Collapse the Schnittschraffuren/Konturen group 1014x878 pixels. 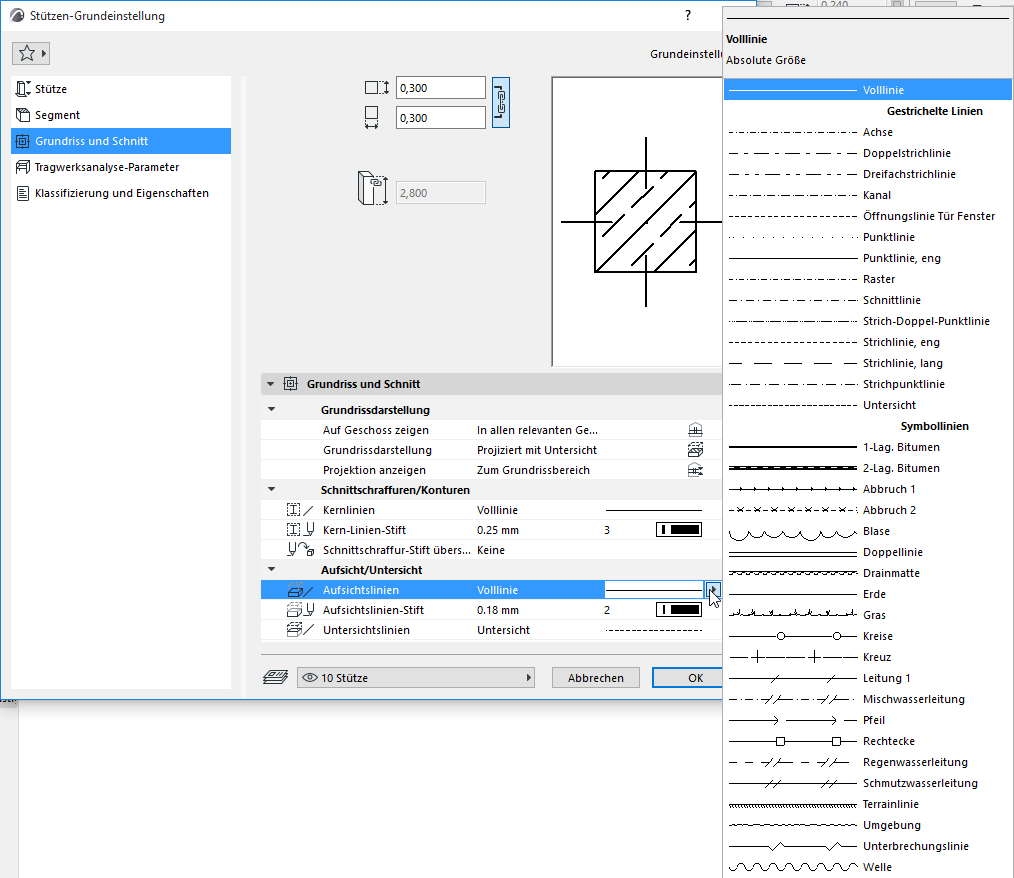(x=272, y=489)
